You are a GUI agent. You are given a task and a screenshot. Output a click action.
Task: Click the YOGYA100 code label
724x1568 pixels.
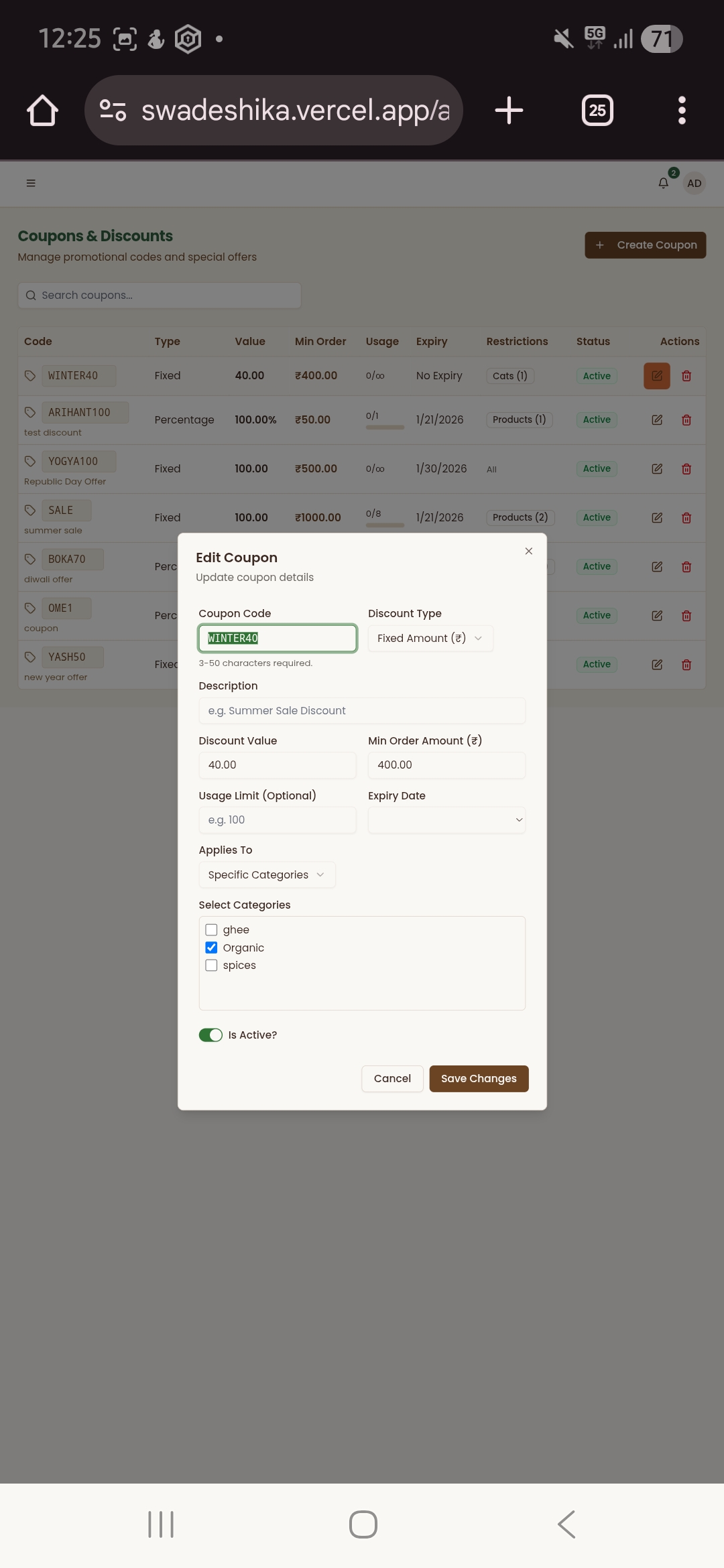point(78,462)
